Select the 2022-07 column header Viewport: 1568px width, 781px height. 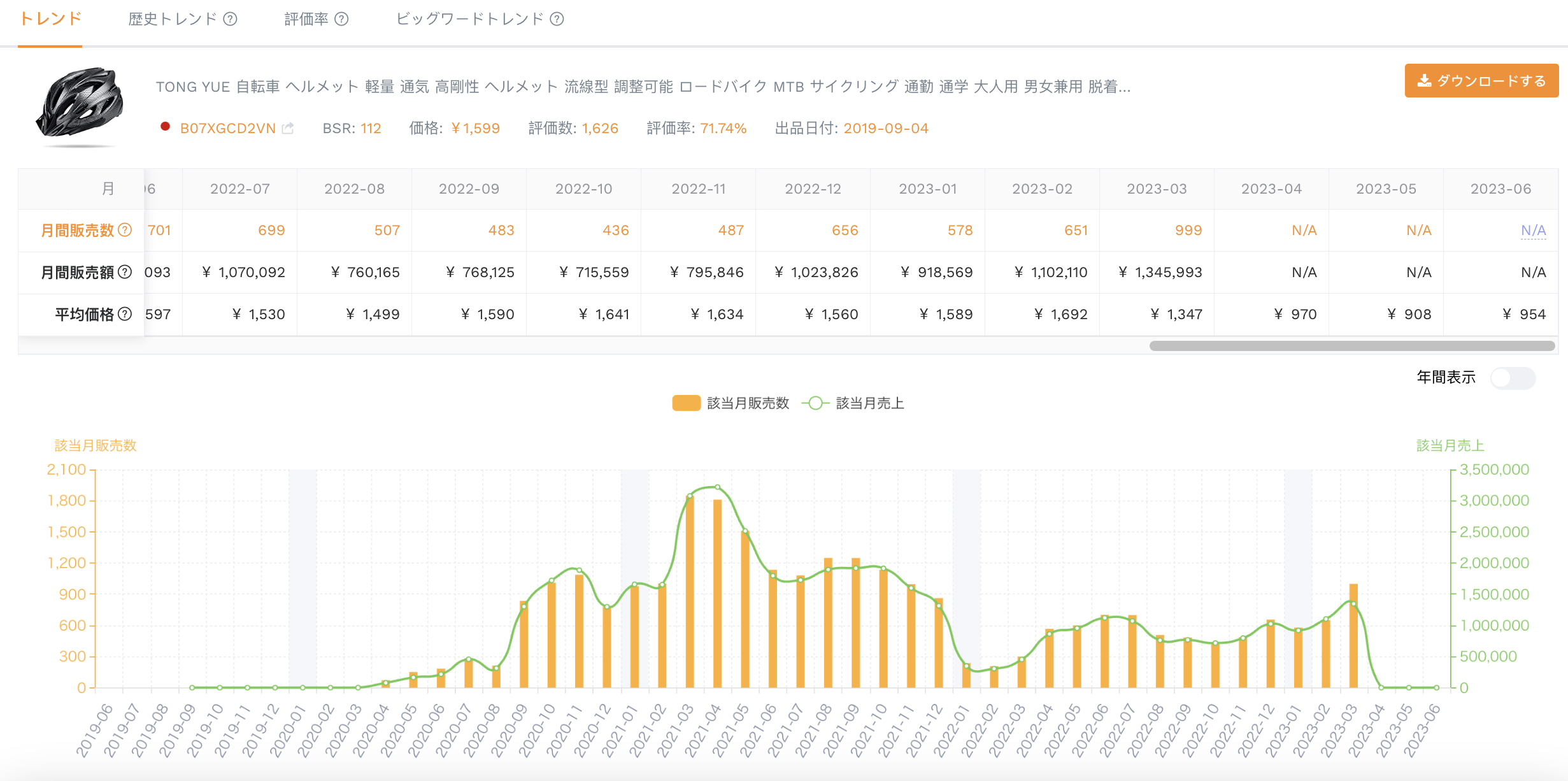point(240,189)
